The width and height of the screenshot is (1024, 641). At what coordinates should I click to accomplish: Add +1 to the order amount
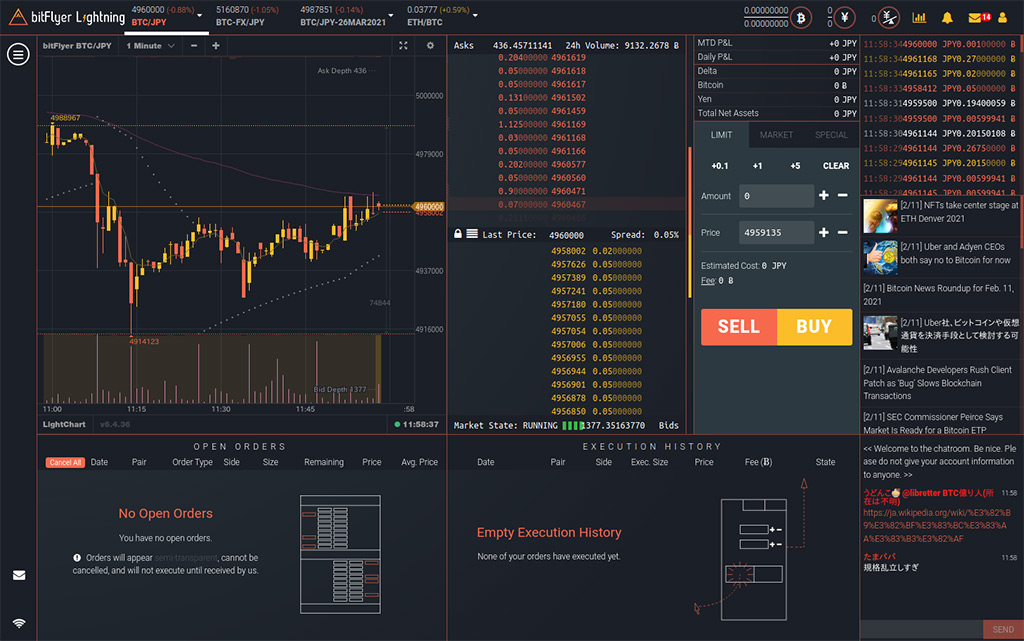758,166
